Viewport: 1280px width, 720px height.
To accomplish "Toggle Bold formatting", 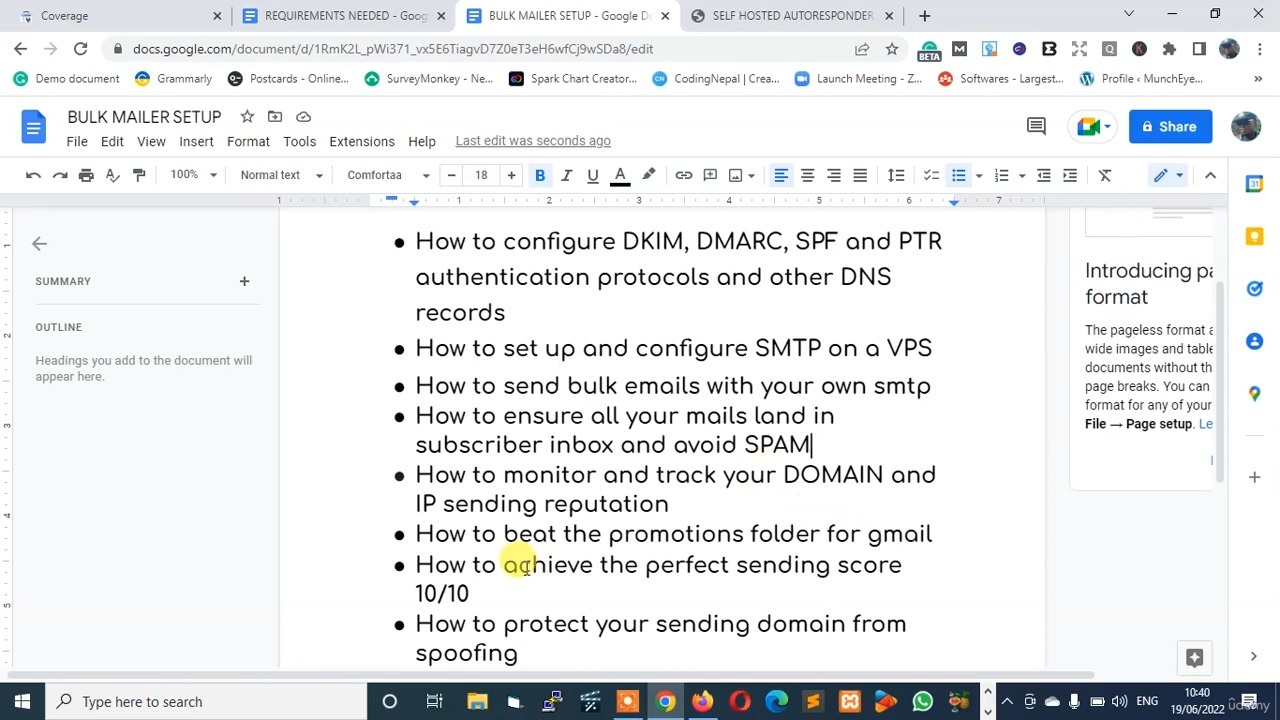I will [x=540, y=175].
